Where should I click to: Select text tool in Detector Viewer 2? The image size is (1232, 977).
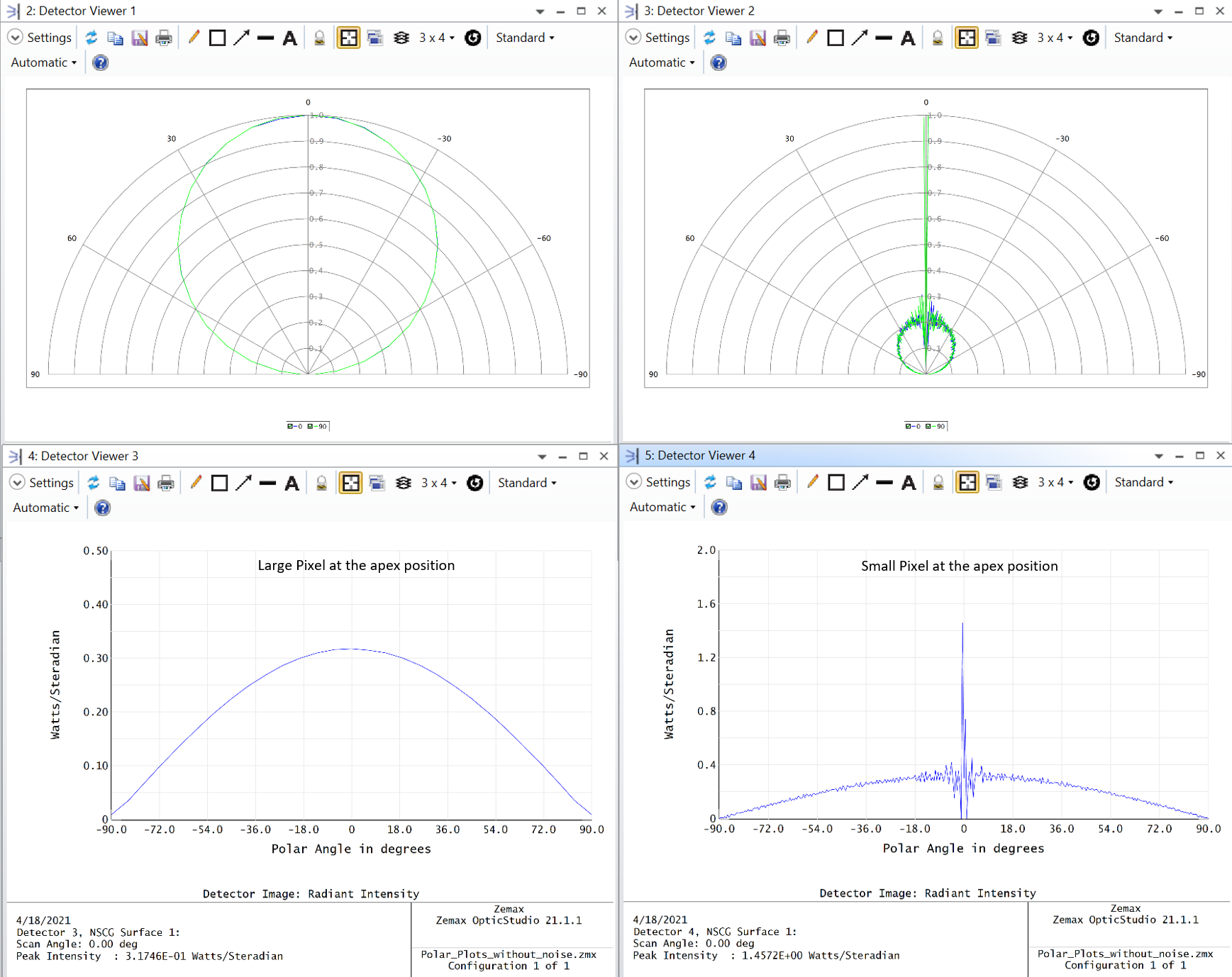pos(908,38)
